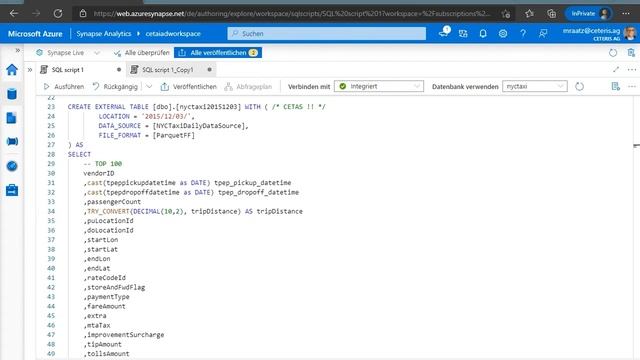Open the Home hub icon

12,70
